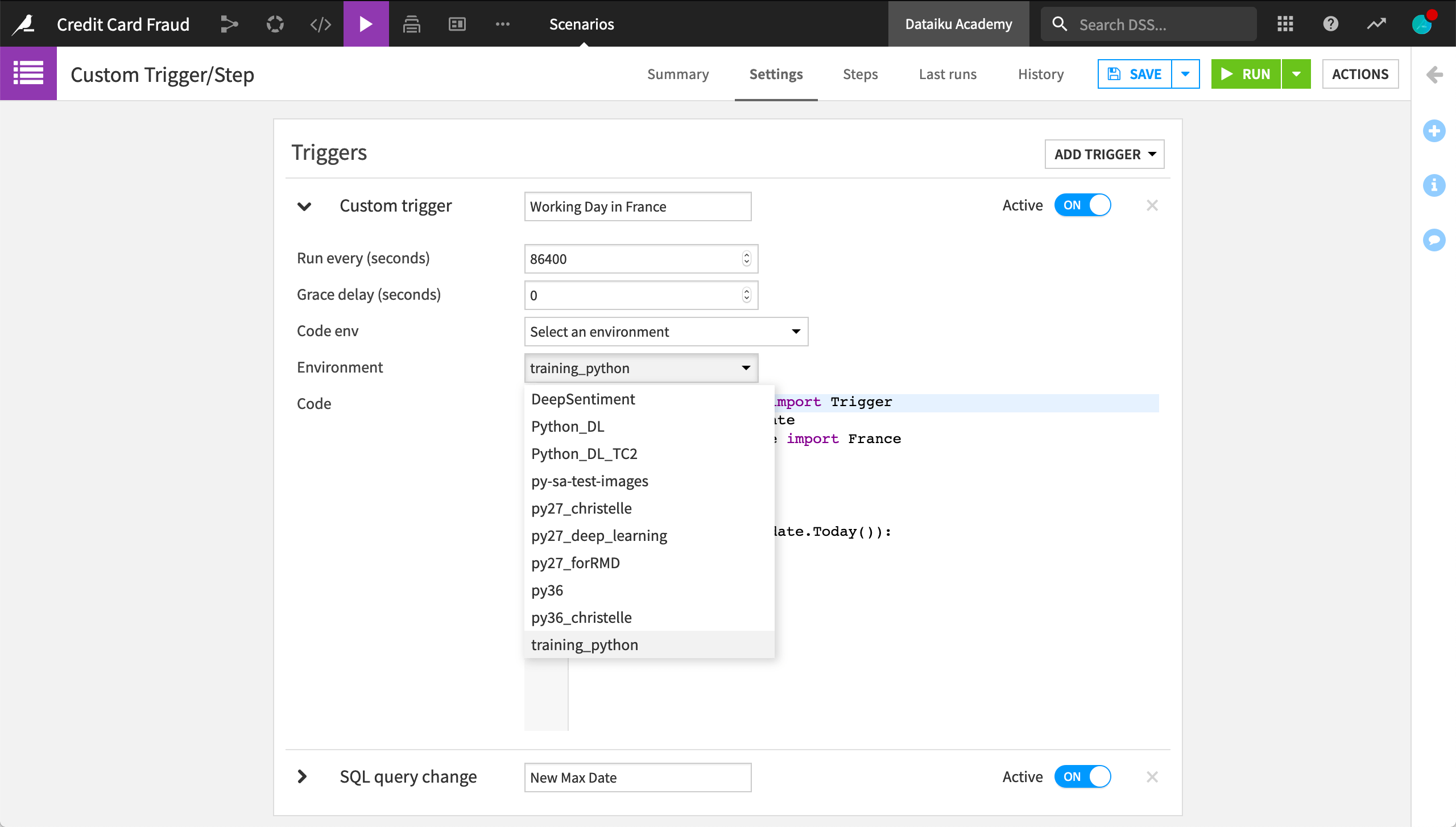The height and width of the screenshot is (827, 1456).
Task: Select training_python from Environment dropdown
Action: [585, 644]
